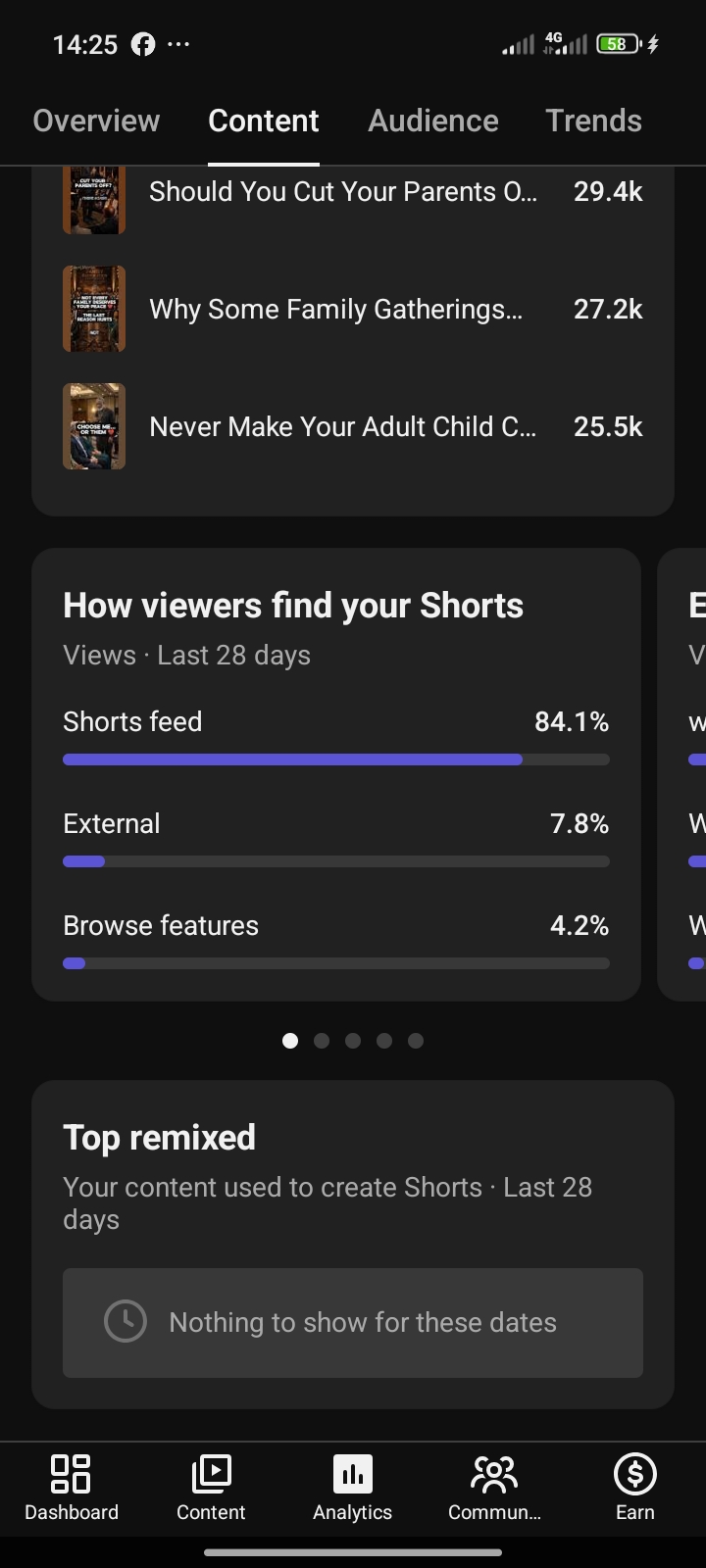Image resolution: width=706 pixels, height=1568 pixels.
Task: Tap the Earn dollar icon
Action: coord(635,1473)
